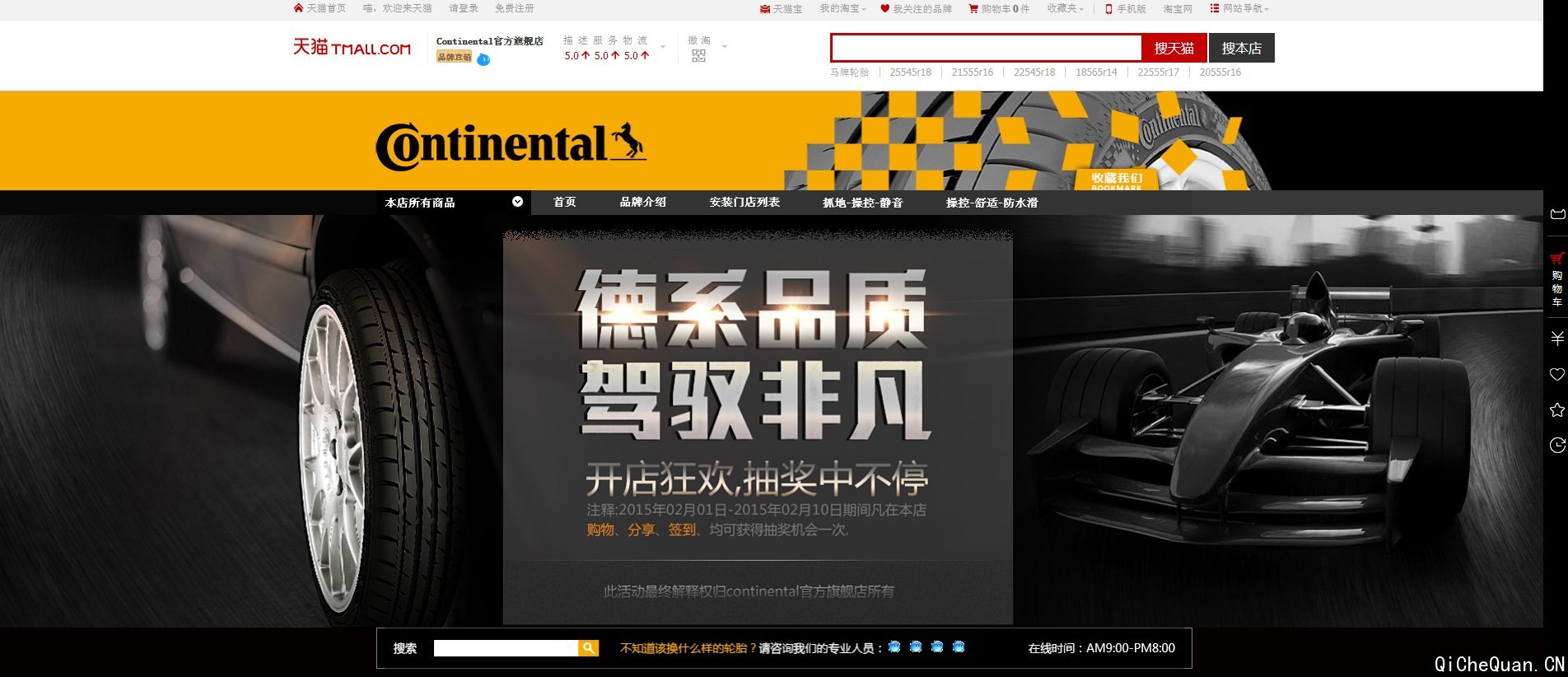The height and width of the screenshot is (677, 1568).
Task: Click the 微淘 QR code icon
Action: pos(698,56)
